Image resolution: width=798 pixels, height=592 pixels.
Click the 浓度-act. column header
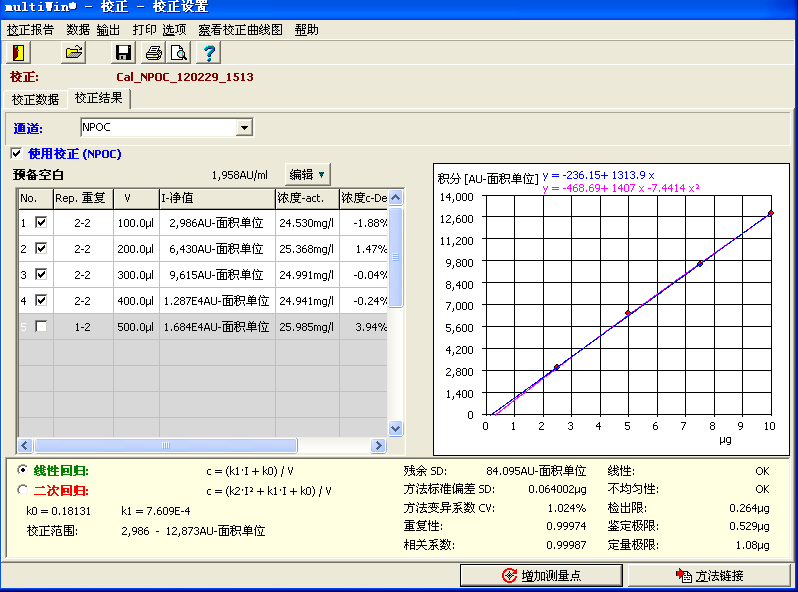point(305,198)
